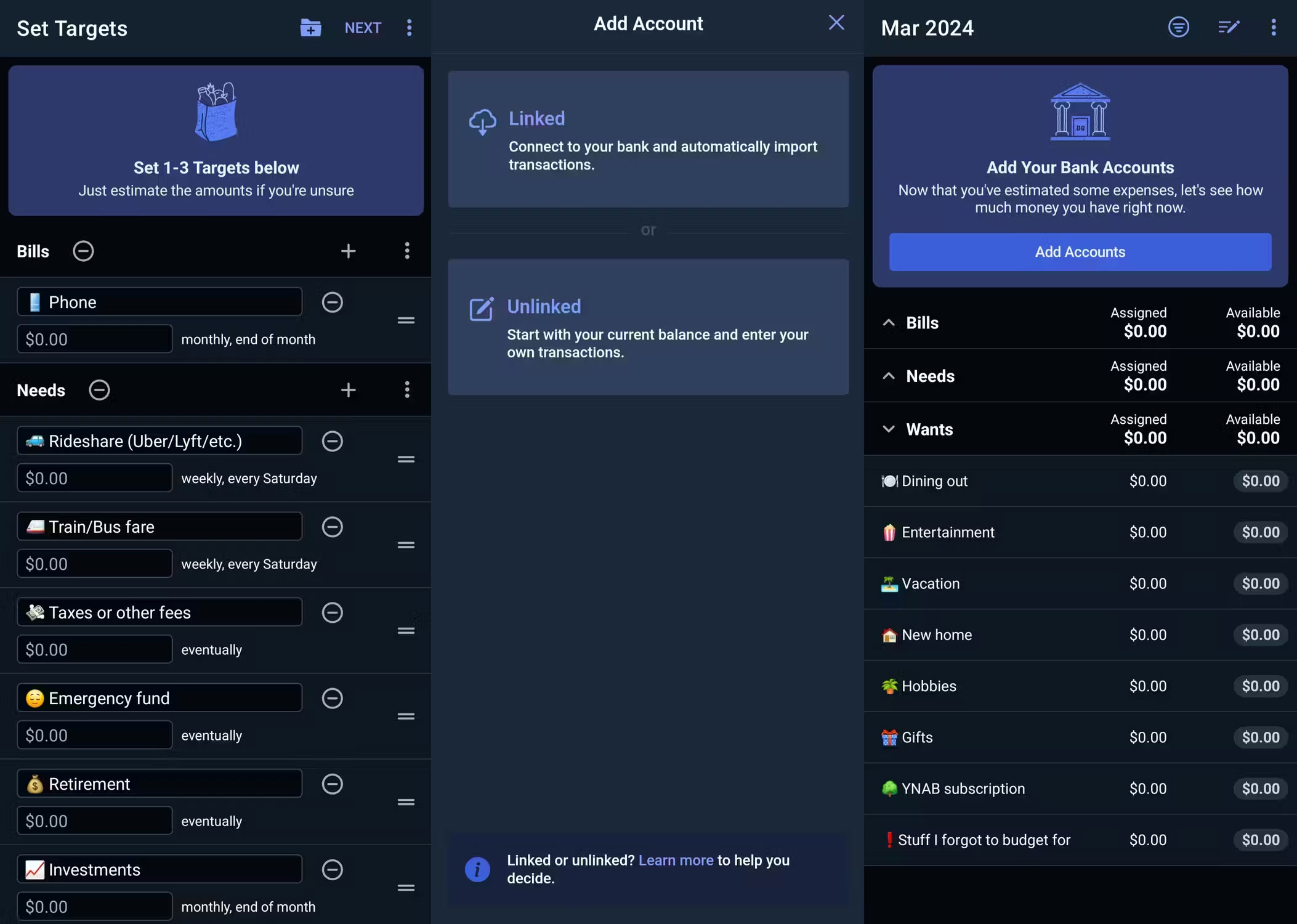Click the add category group folder icon
The image size is (1297, 924).
(x=310, y=28)
